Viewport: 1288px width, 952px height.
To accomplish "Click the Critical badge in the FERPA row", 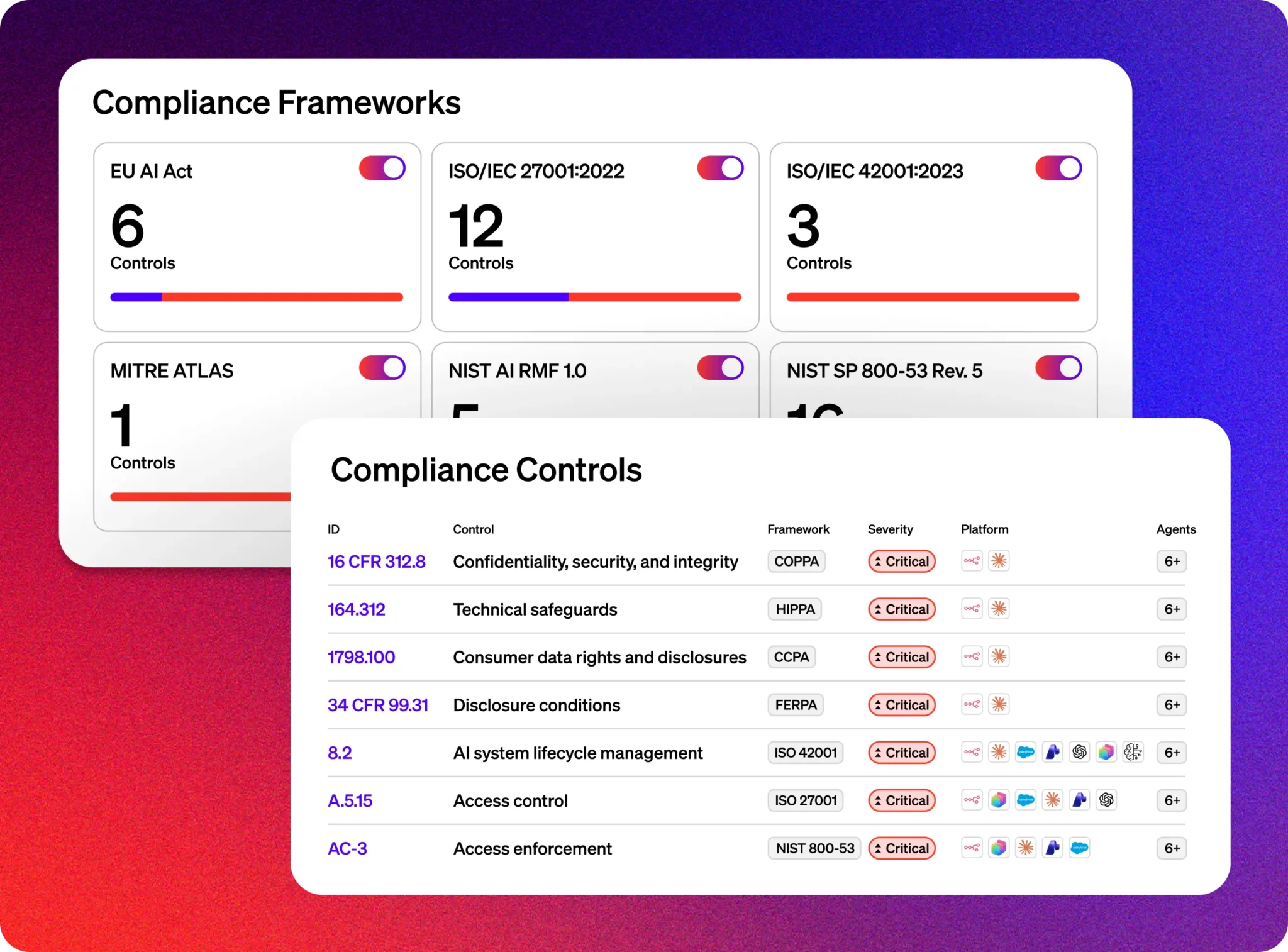I will click(x=902, y=705).
